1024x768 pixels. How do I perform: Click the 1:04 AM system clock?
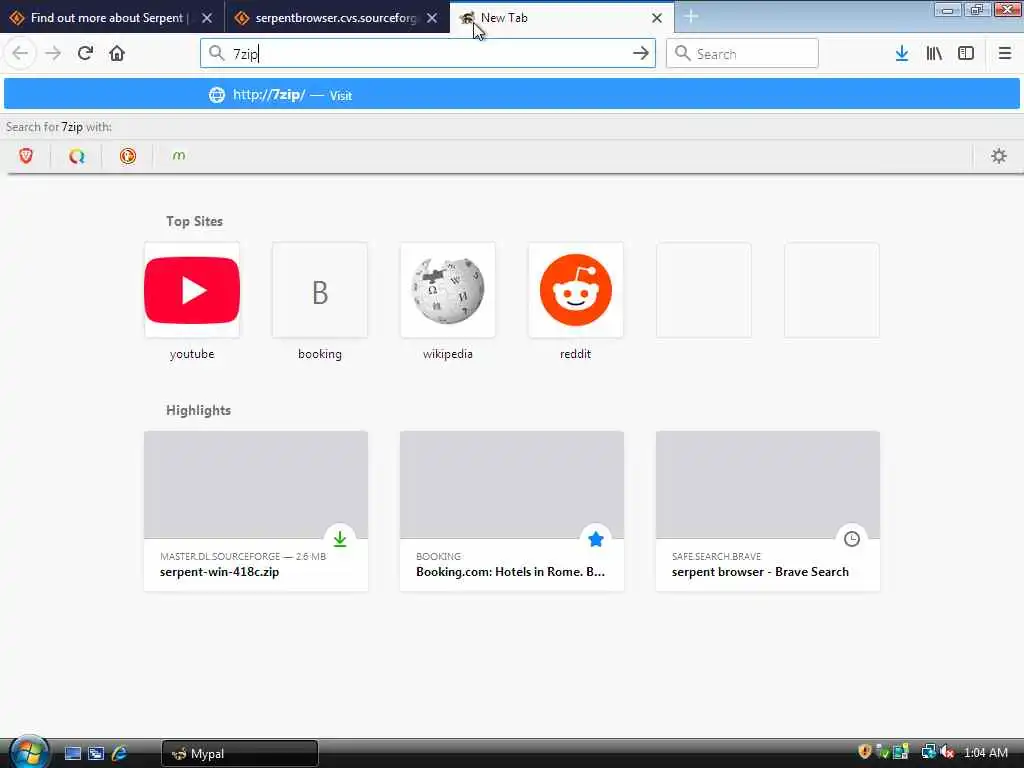(985, 753)
